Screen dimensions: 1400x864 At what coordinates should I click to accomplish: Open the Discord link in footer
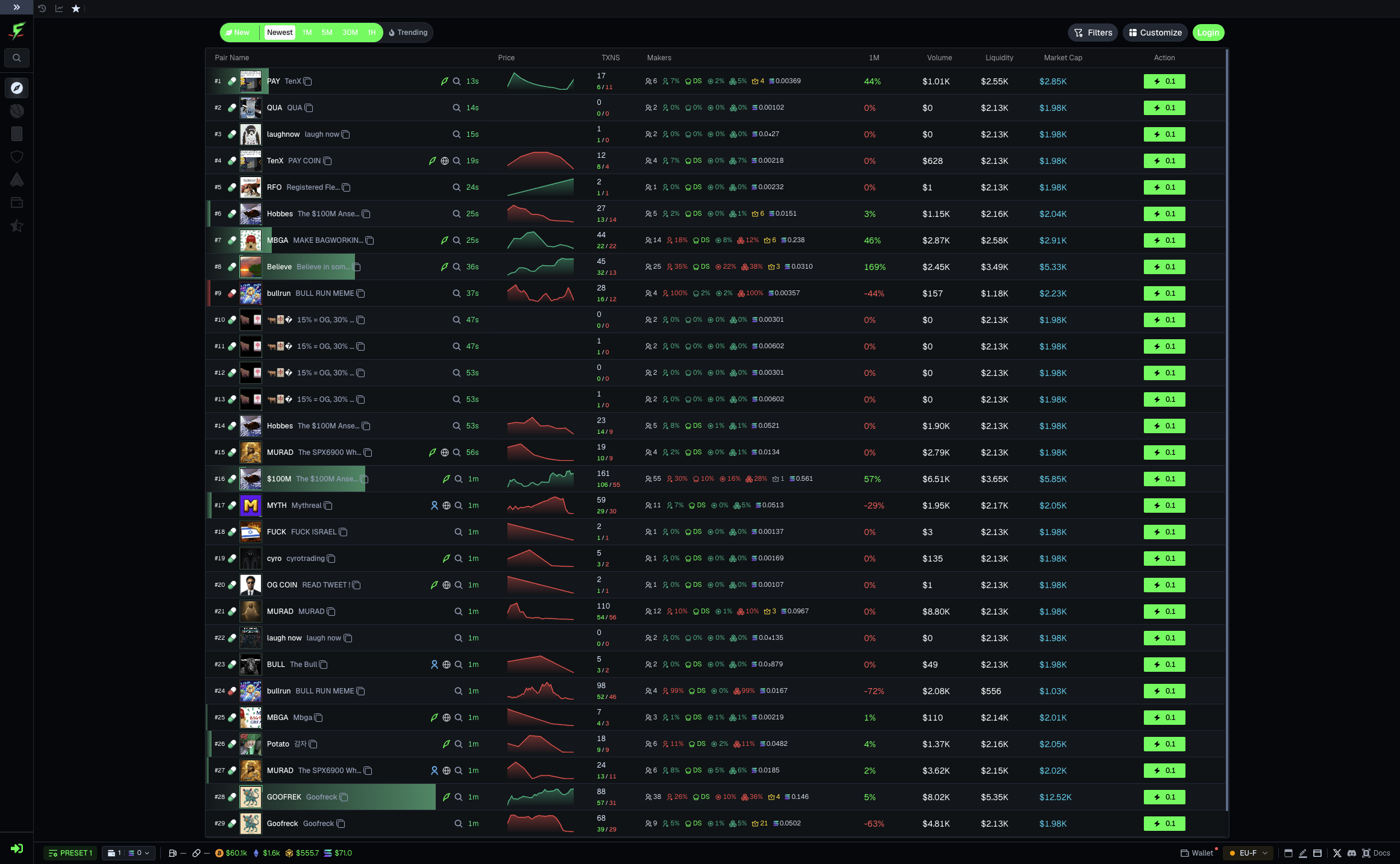pyautogui.click(x=1351, y=853)
